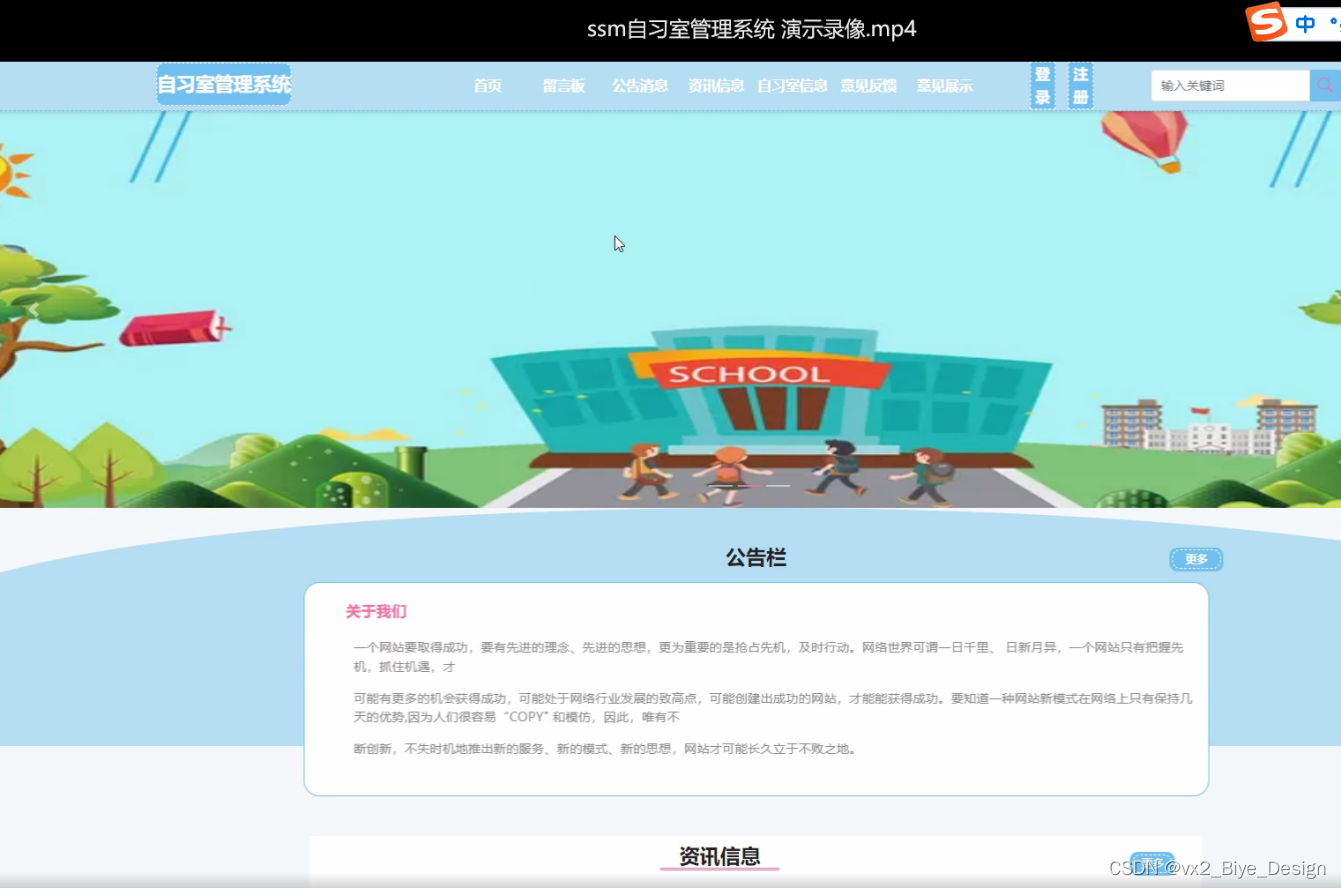Click the 自习室管理系统 site logo
This screenshot has width=1341, height=888.
coord(224,85)
